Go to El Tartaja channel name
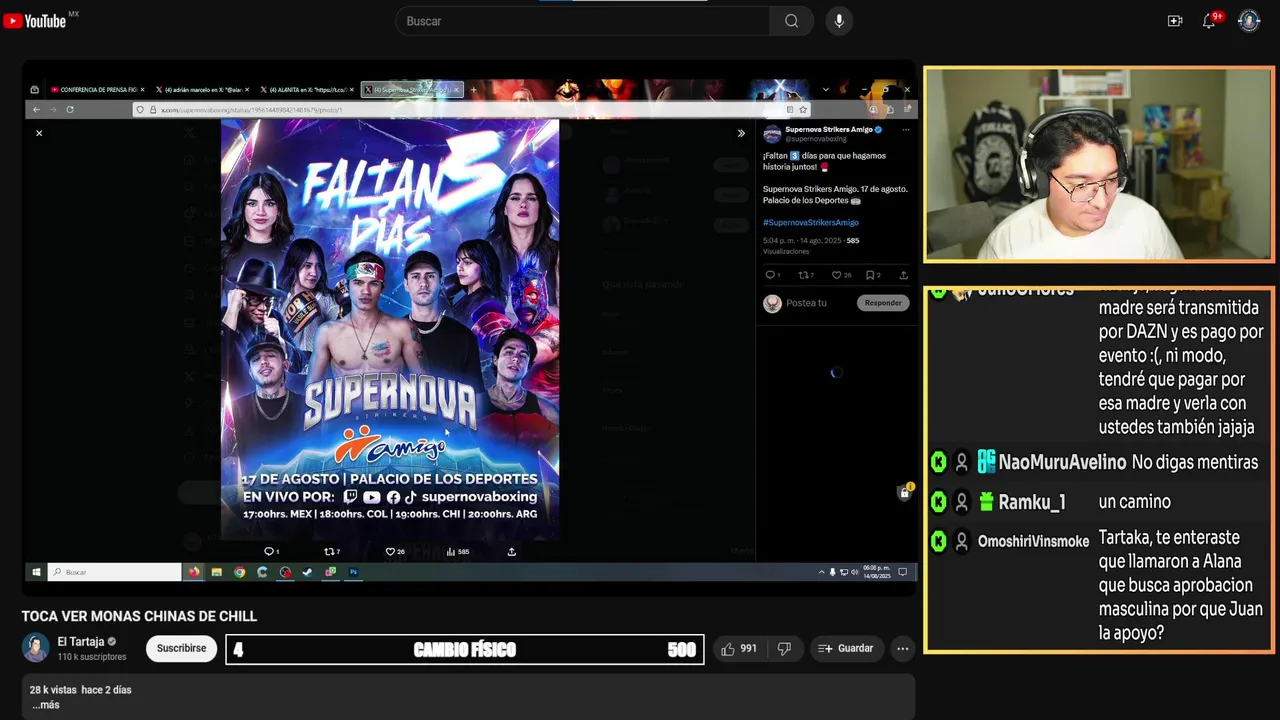The width and height of the screenshot is (1280, 720). 81,642
